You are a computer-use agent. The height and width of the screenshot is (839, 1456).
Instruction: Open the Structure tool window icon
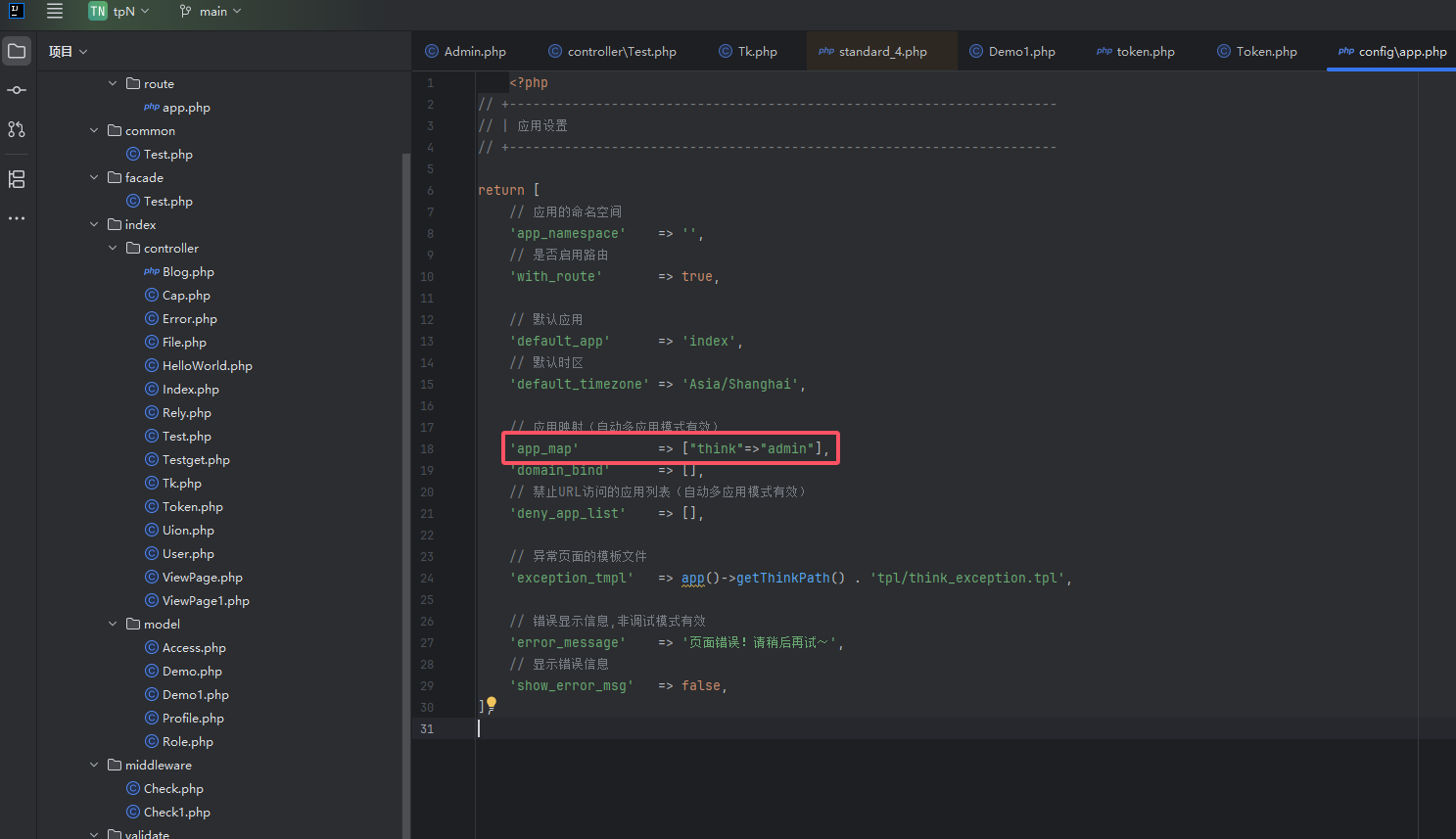tap(17, 179)
